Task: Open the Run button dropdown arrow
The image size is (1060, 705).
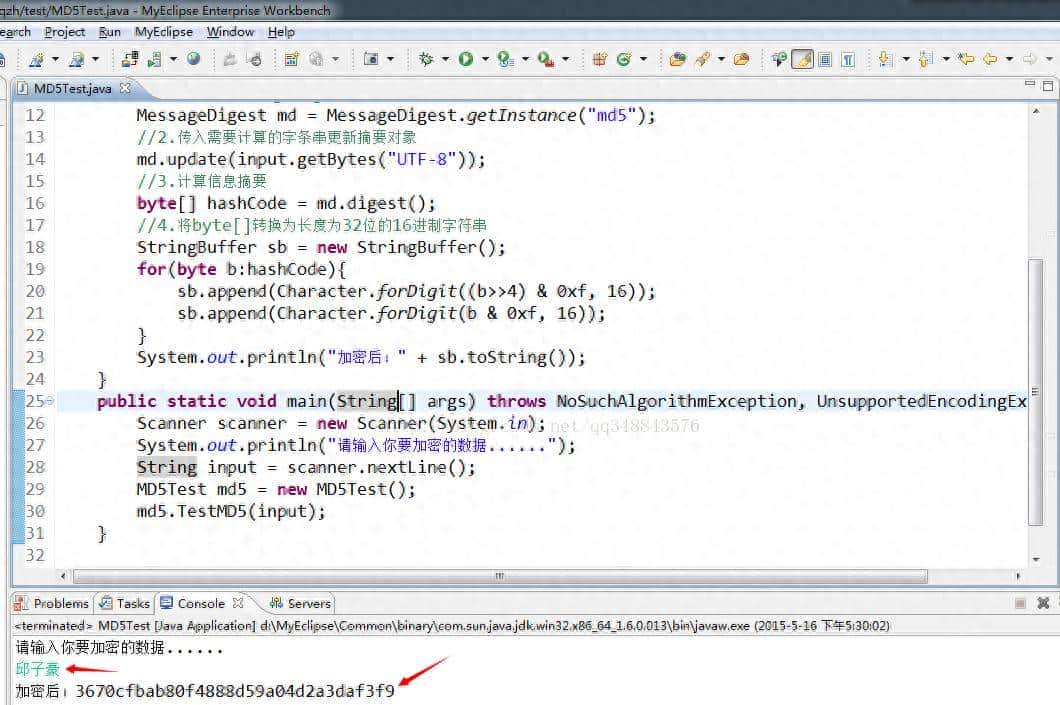Action: 484,60
